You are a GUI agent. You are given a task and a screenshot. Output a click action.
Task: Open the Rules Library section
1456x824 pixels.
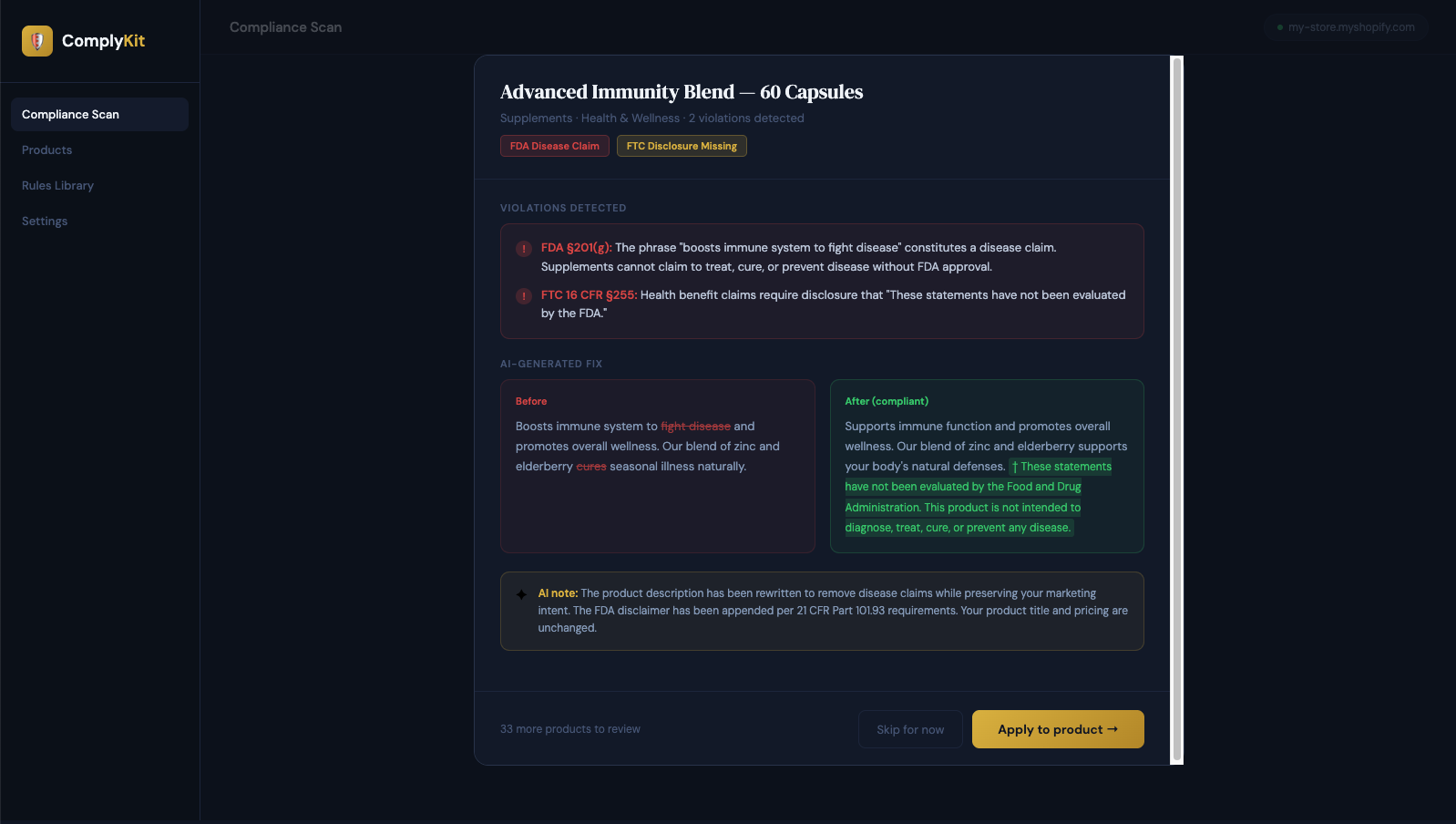pos(57,185)
